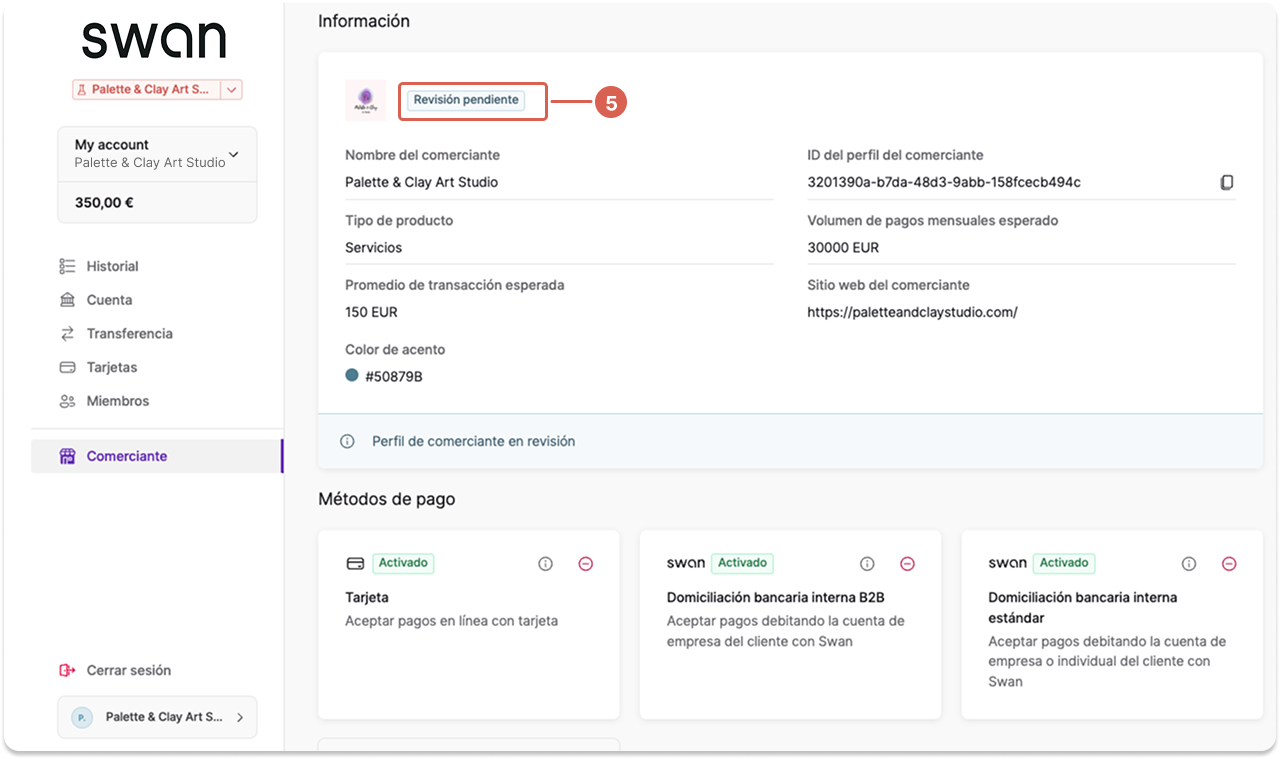Click the Tarjetas card icon

tap(68, 367)
